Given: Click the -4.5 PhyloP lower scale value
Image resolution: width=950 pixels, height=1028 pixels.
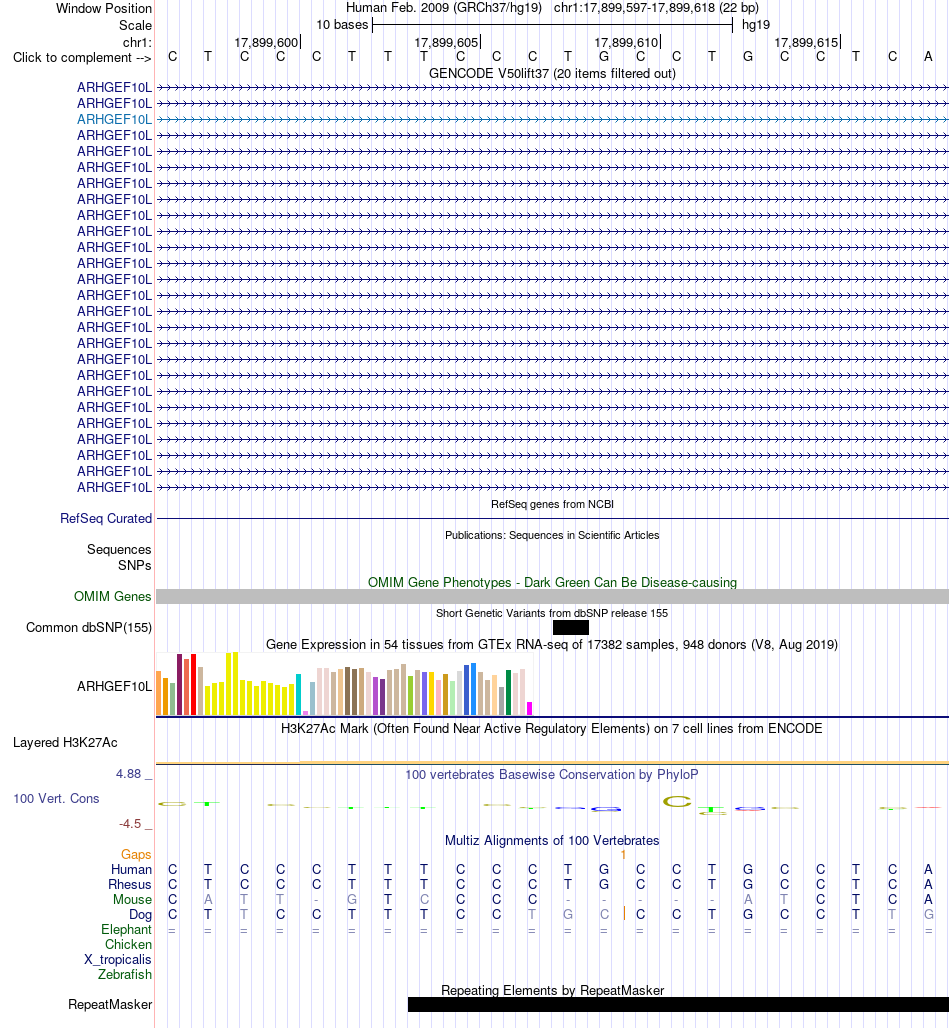Looking at the screenshot, I should pyautogui.click(x=130, y=824).
